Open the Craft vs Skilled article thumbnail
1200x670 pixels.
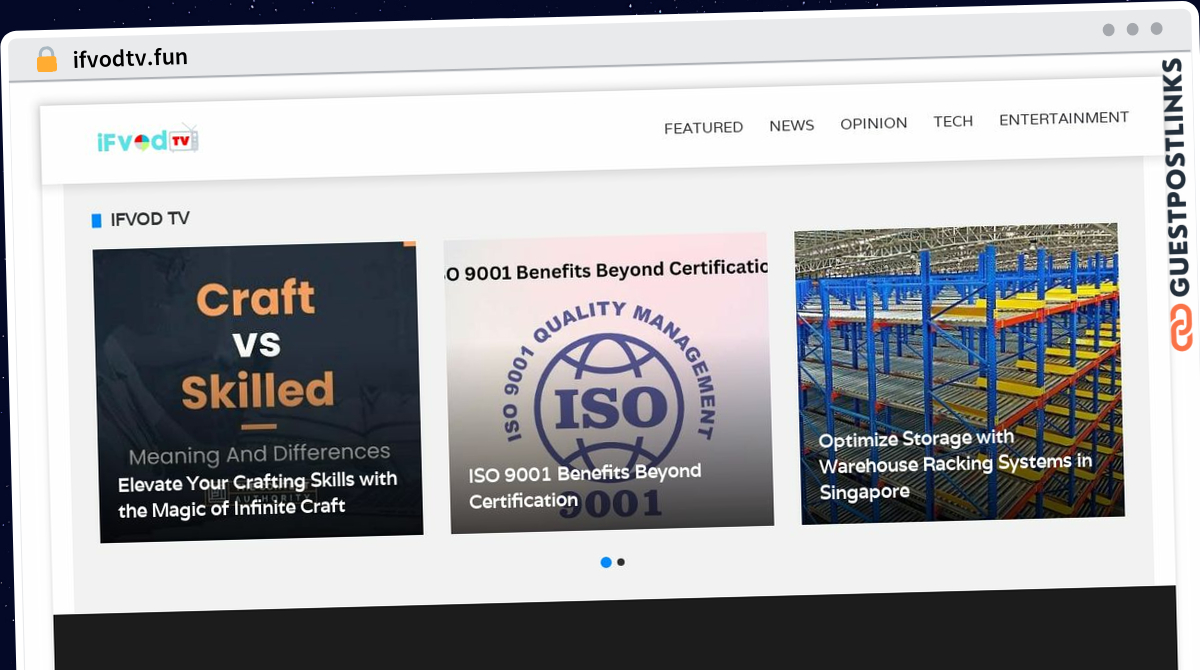point(258,392)
